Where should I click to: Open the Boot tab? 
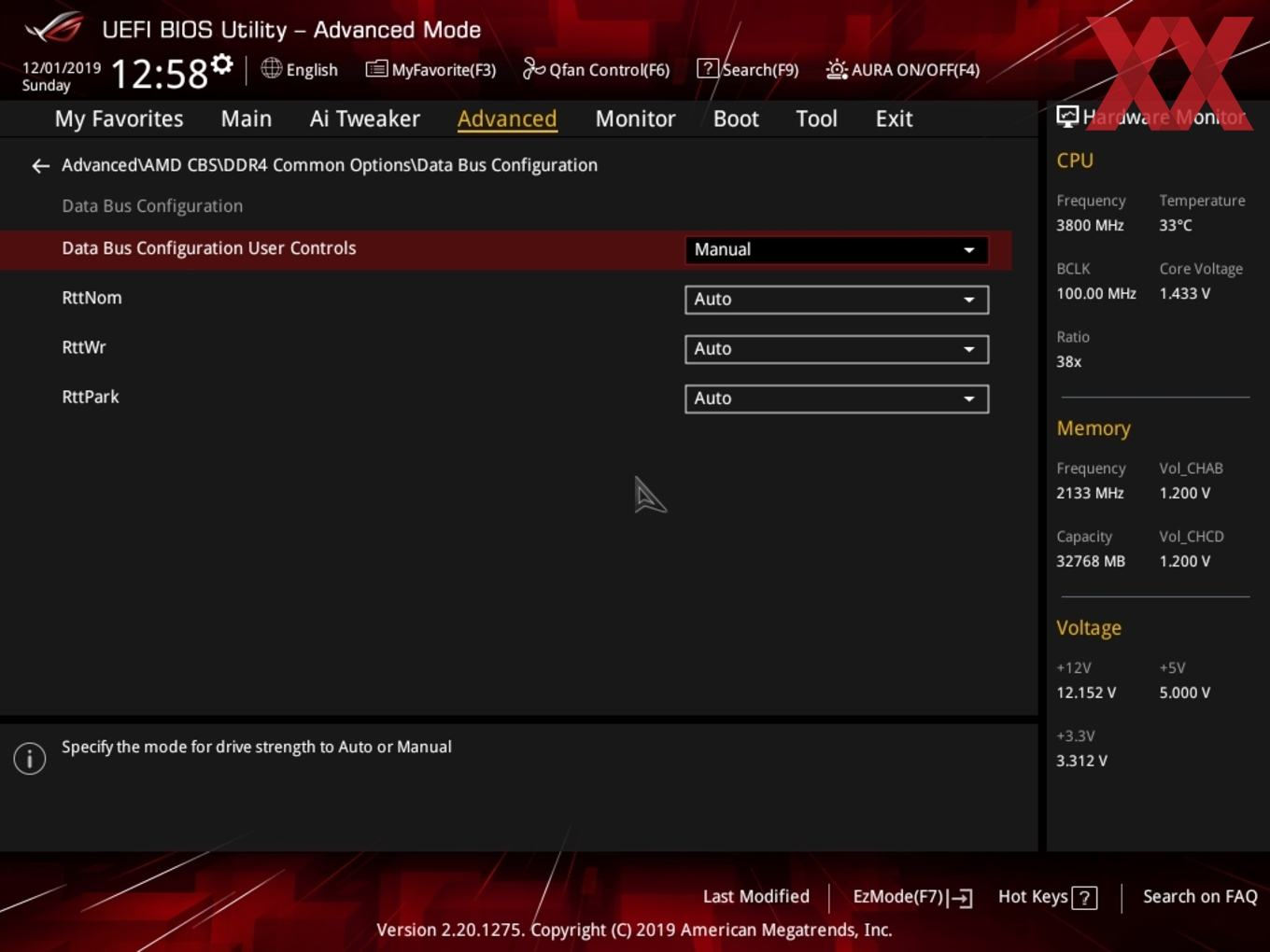[736, 119]
